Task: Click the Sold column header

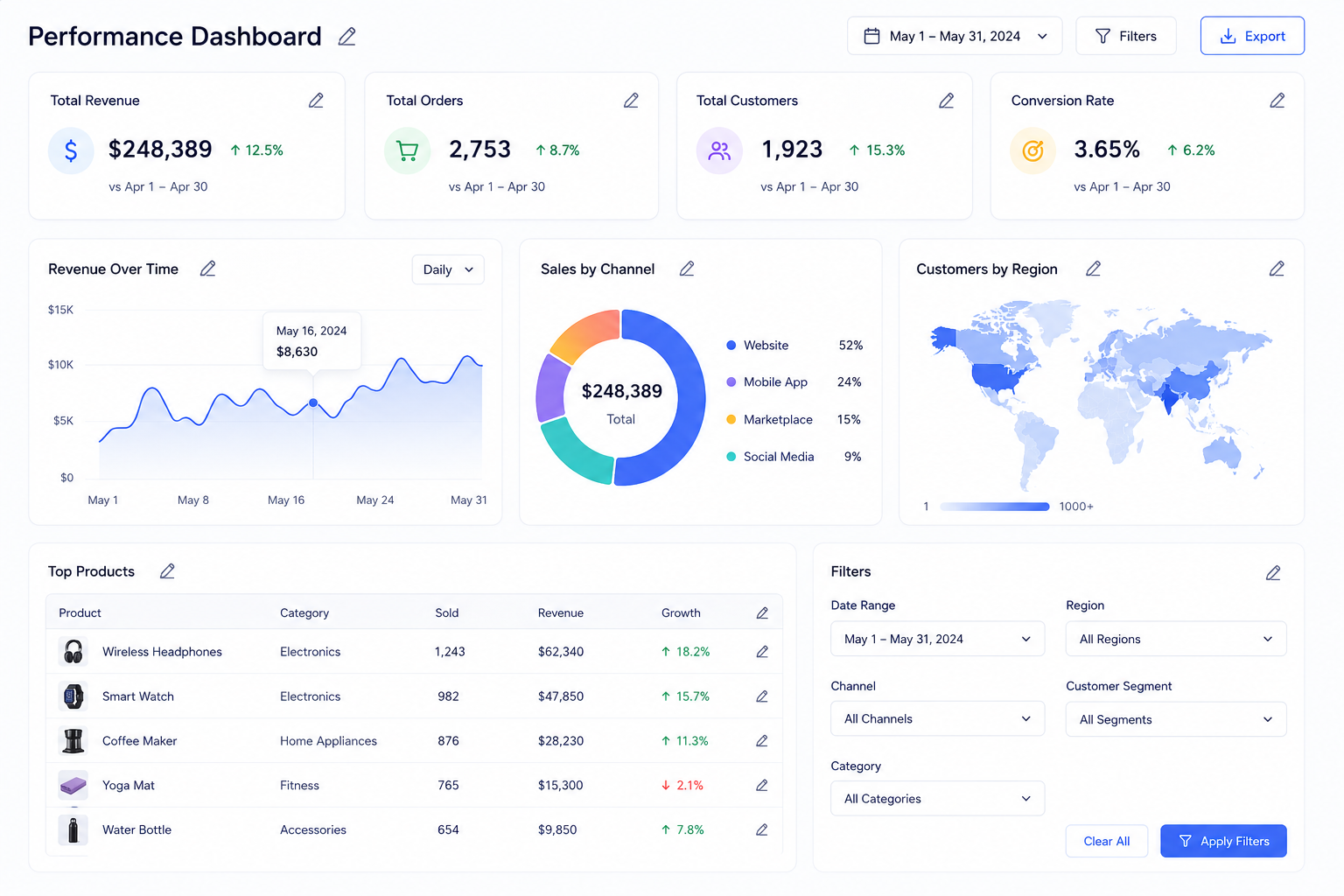Action: 447,613
